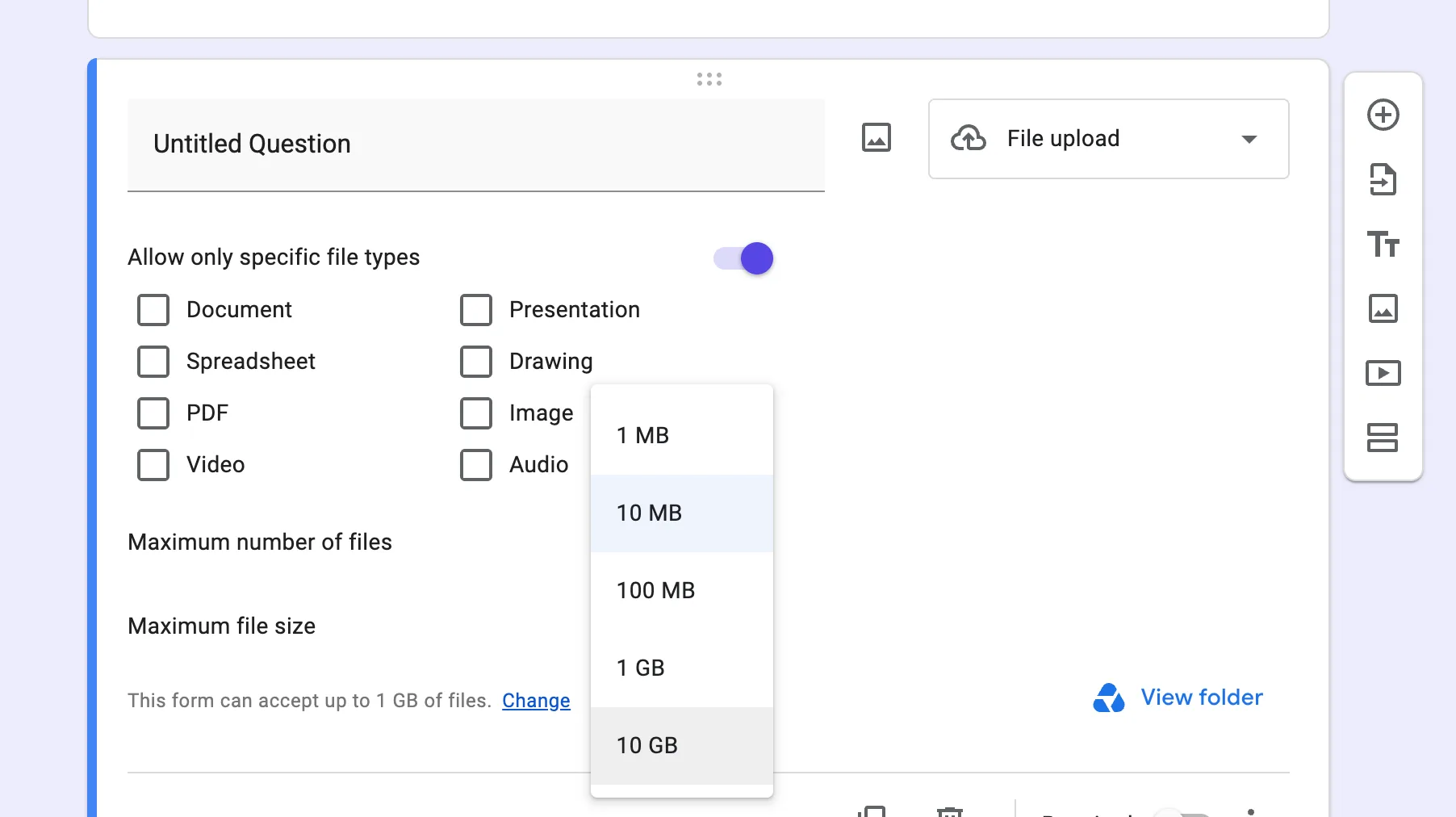Image resolution: width=1456 pixels, height=817 pixels.
Task: Click the Maximum number of files label
Action: coord(260,543)
